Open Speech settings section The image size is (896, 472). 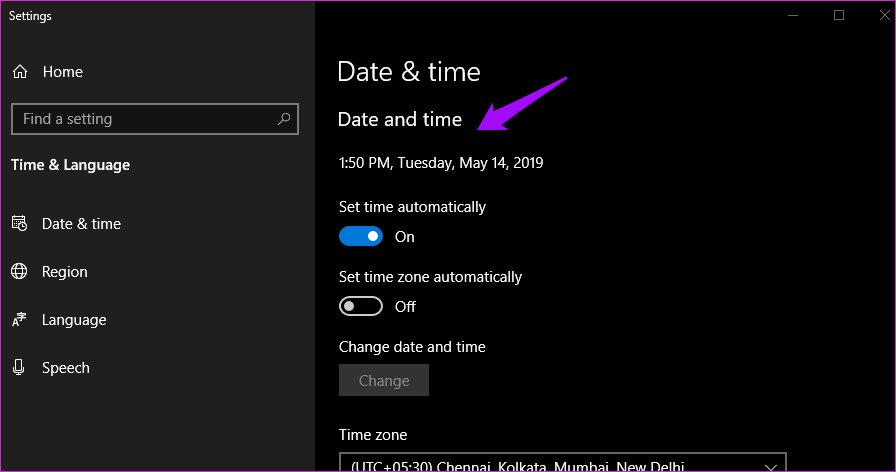66,368
